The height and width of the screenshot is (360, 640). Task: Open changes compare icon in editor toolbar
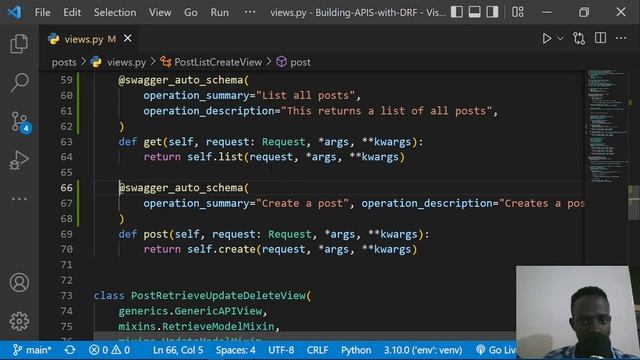579,38
